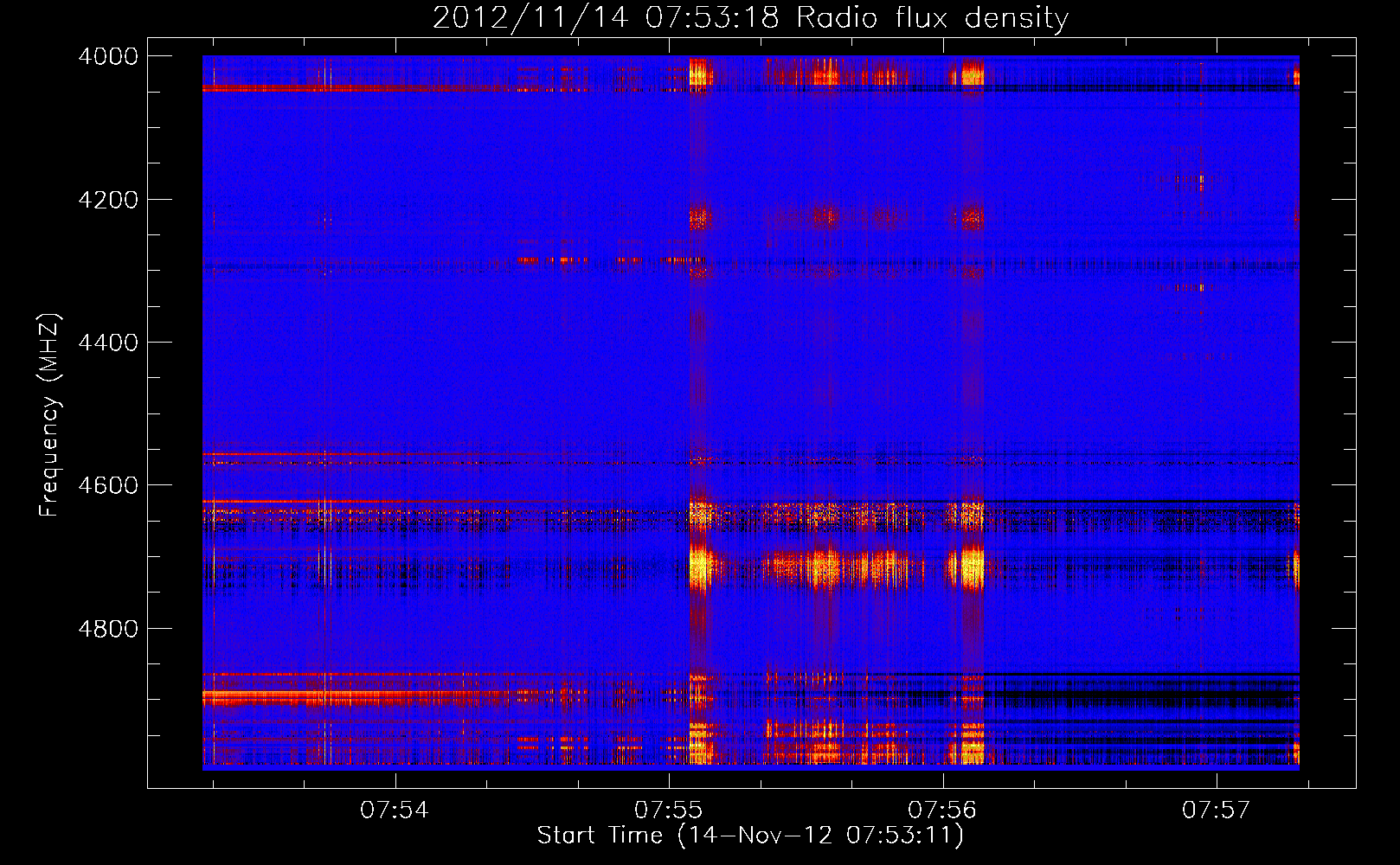Screen dimensions: 1400x865
Task: Click the 'Frequency (MHZ)' axis title
Action: (49, 415)
